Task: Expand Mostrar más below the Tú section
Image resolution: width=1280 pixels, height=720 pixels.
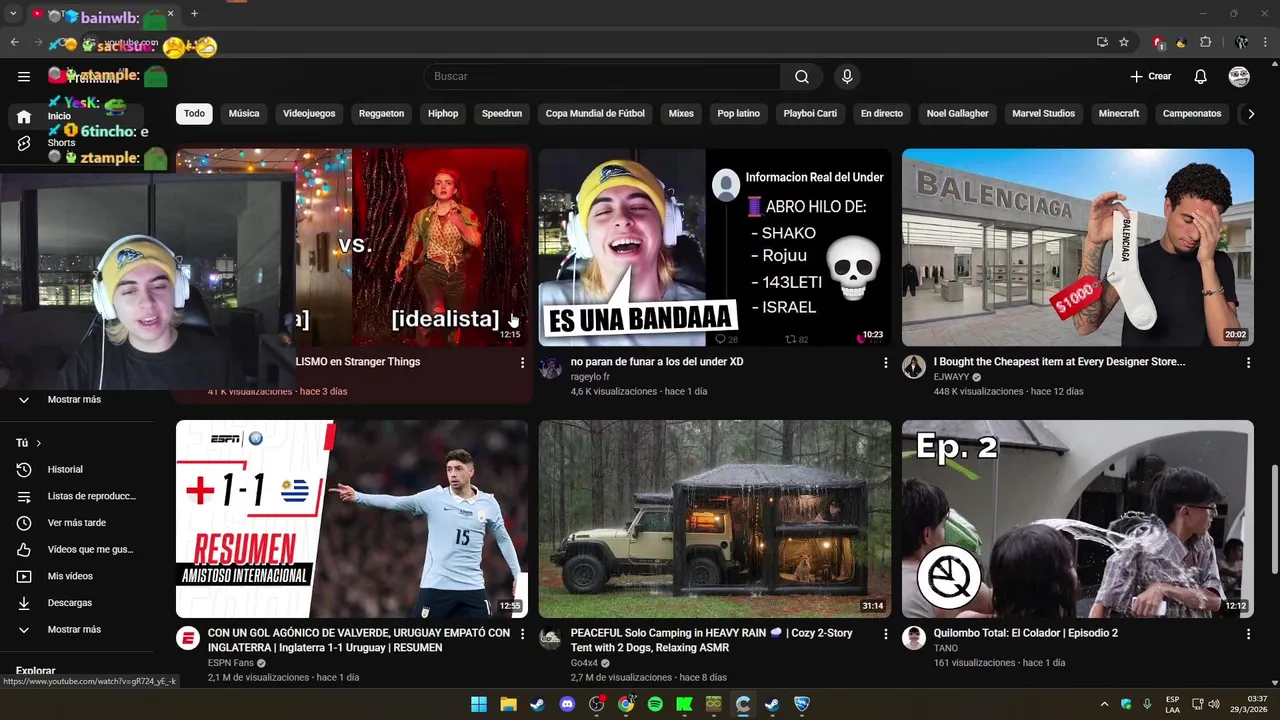Action: (76, 629)
